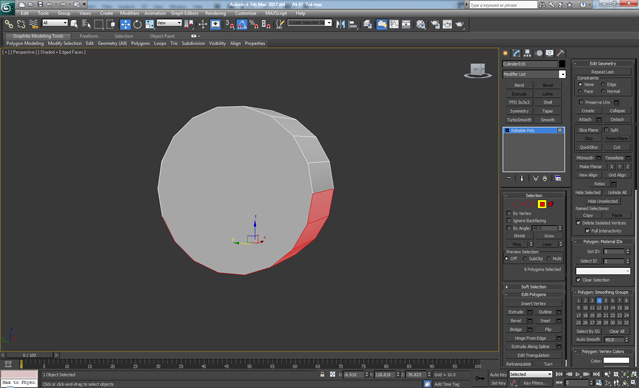Switch to the Object Paint ribbon tab

(162, 36)
